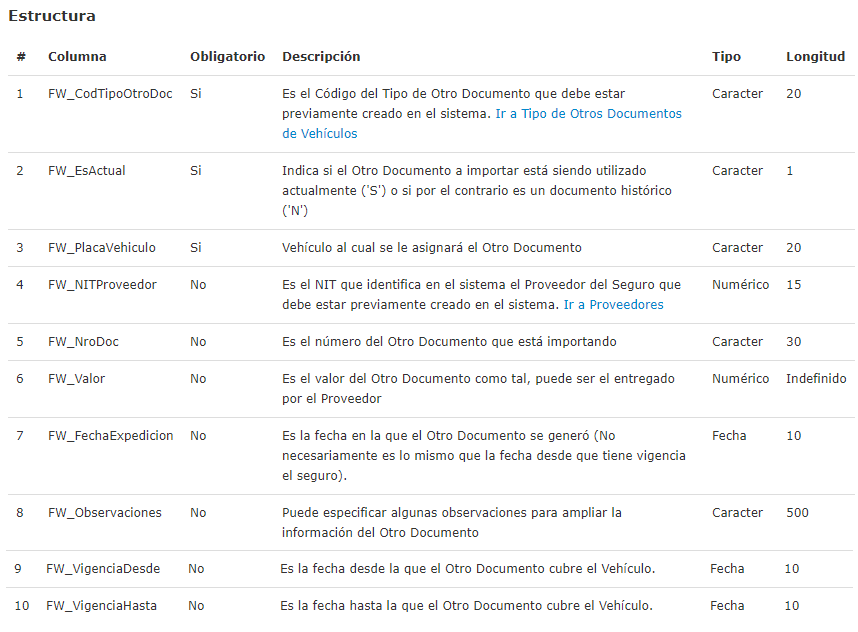Viewport: 858px width, 632px height.
Task: Click the Longitud value 10 for FW_FechaExpedicion
Action: tap(791, 435)
